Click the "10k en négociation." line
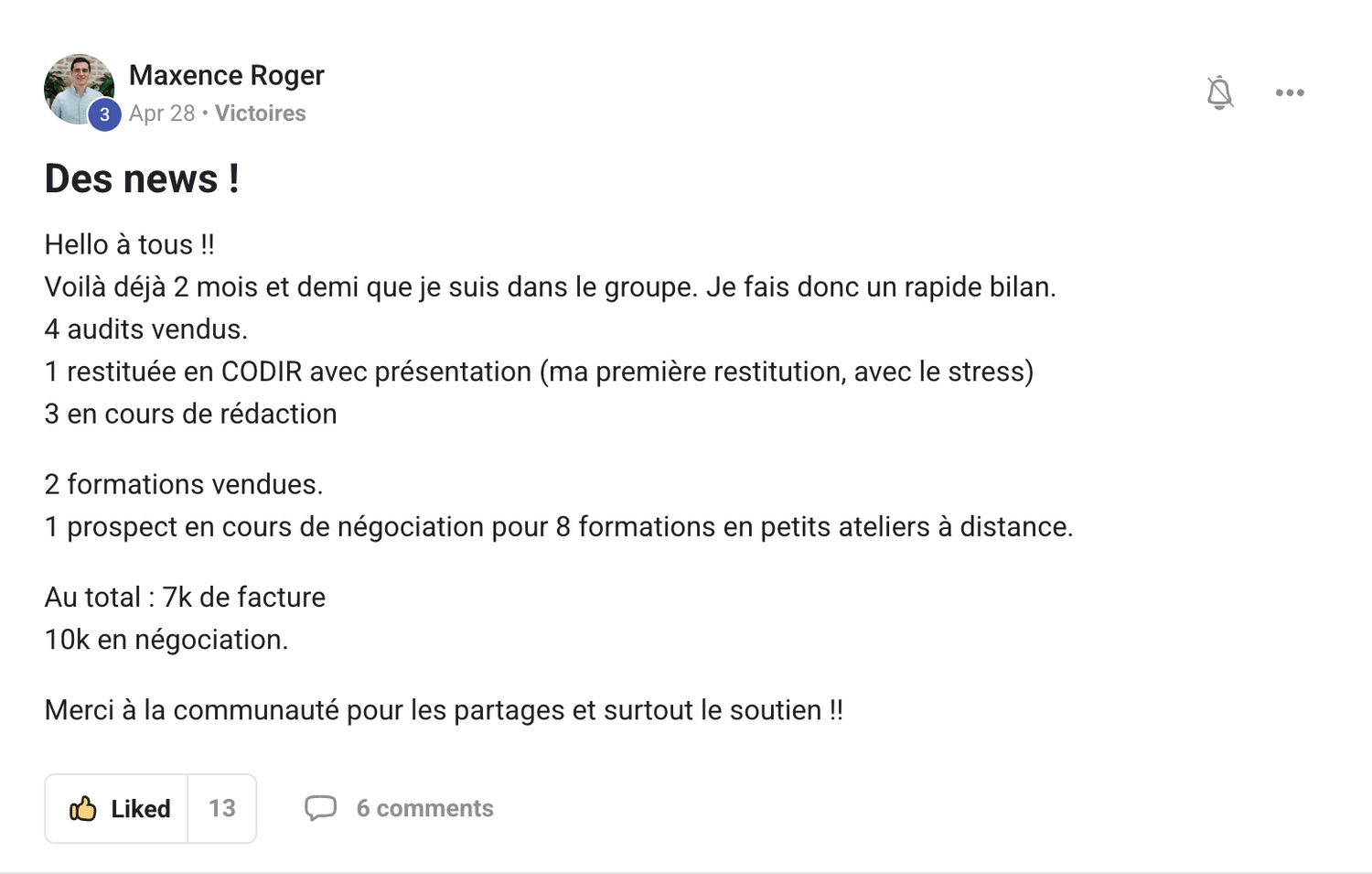1372x874 pixels. point(166,640)
